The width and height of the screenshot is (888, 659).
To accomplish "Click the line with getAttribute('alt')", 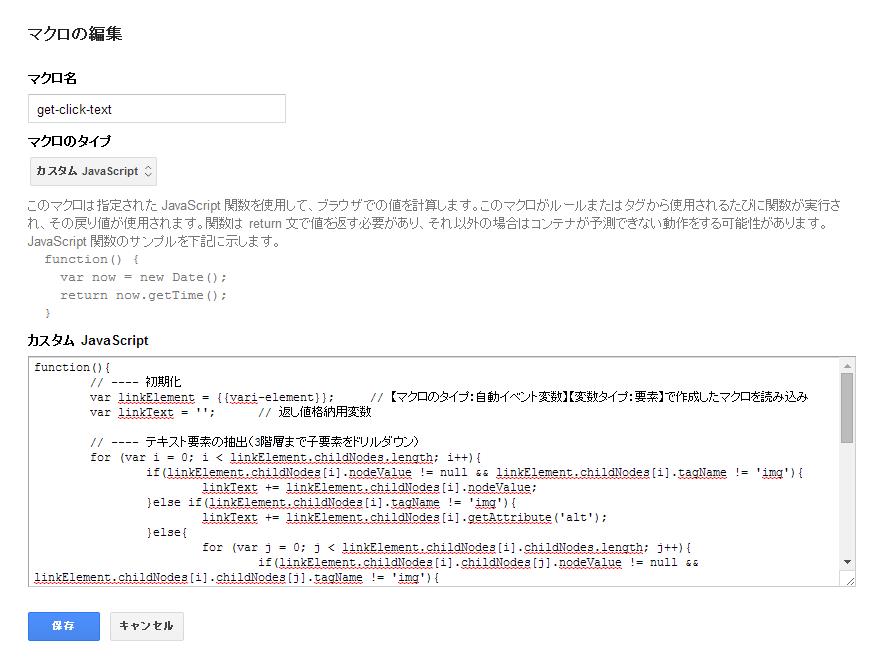I will pyautogui.click(x=404, y=517).
